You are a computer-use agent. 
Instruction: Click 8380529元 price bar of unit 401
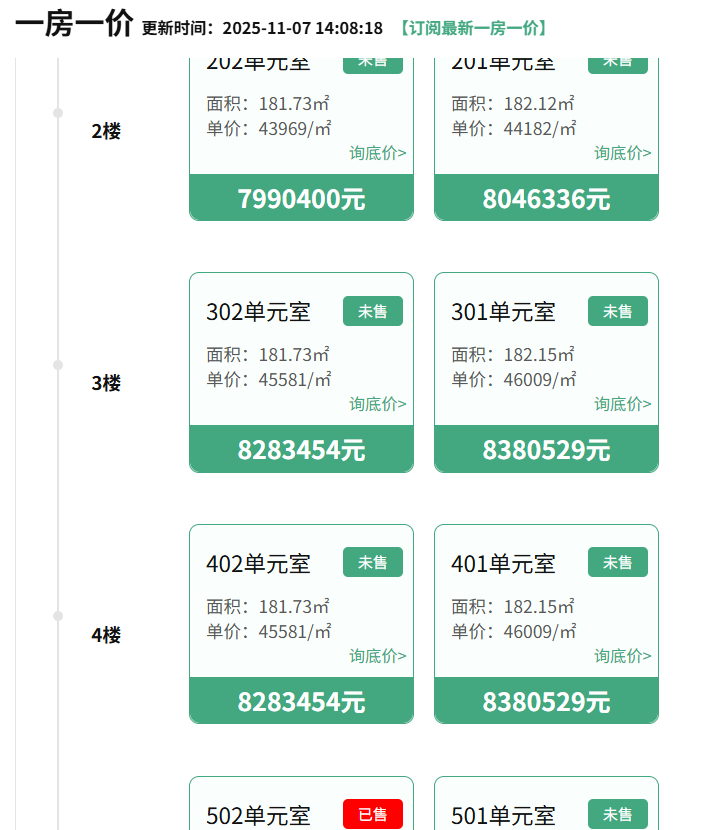546,701
